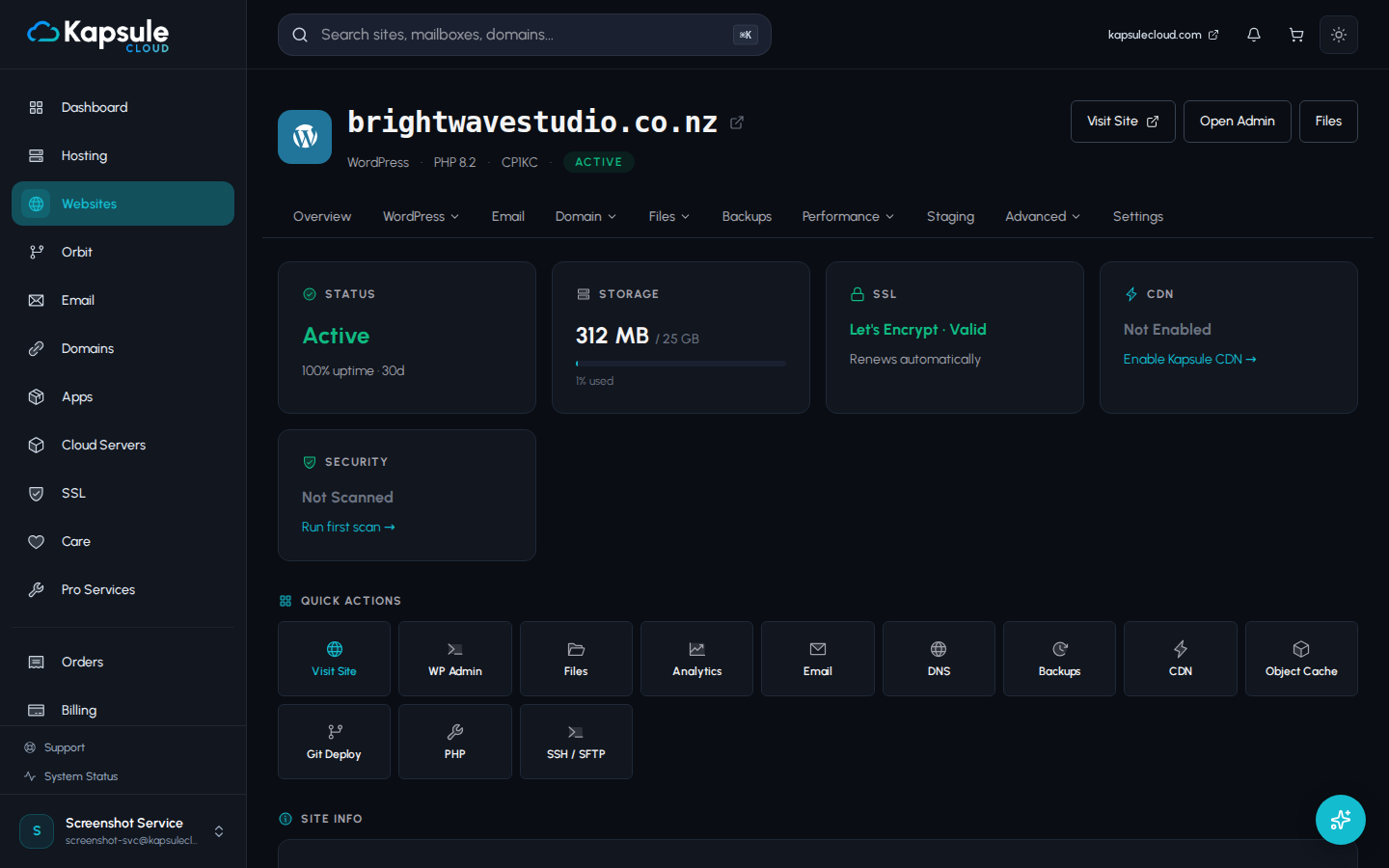This screenshot has width=1389, height=868.
Task: Open the System Status link
Action: pyautogui.click(x=71, y=776)
